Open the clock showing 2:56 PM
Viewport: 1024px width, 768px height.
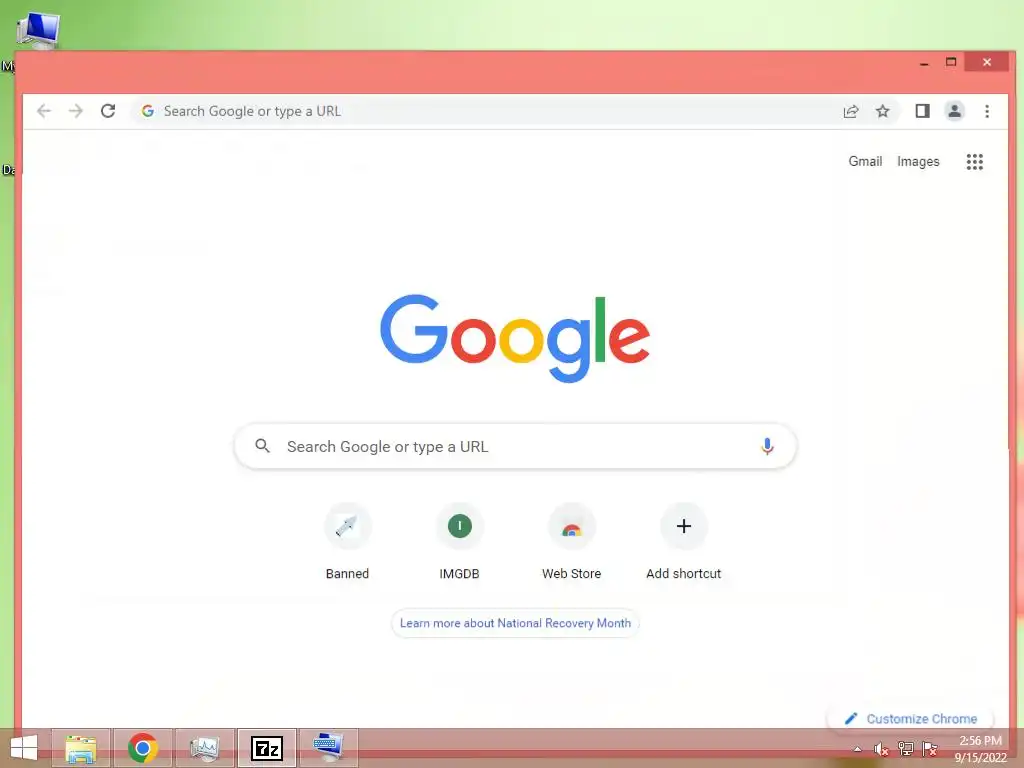click(981, 749)
